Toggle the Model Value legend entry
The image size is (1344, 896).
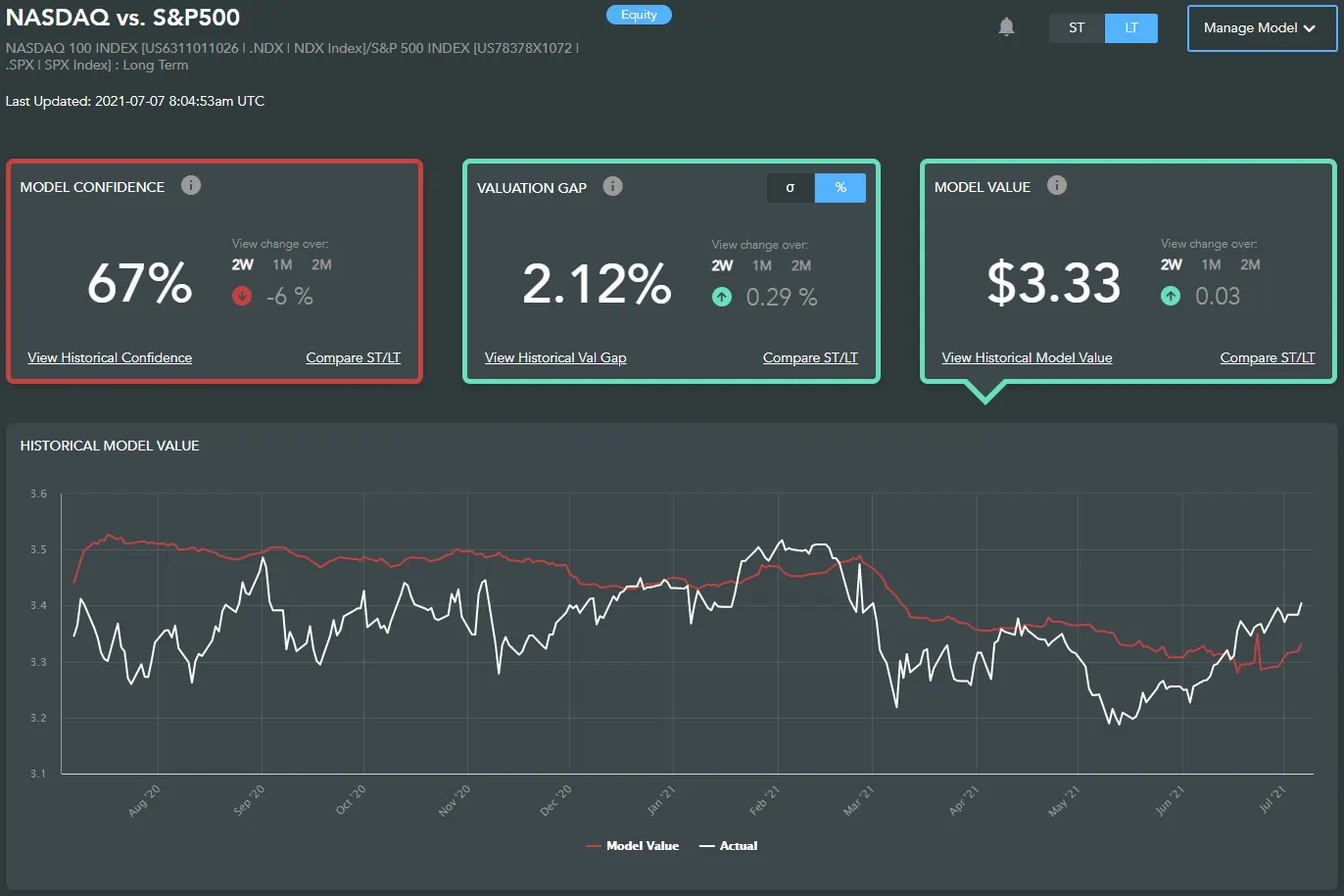633,846
